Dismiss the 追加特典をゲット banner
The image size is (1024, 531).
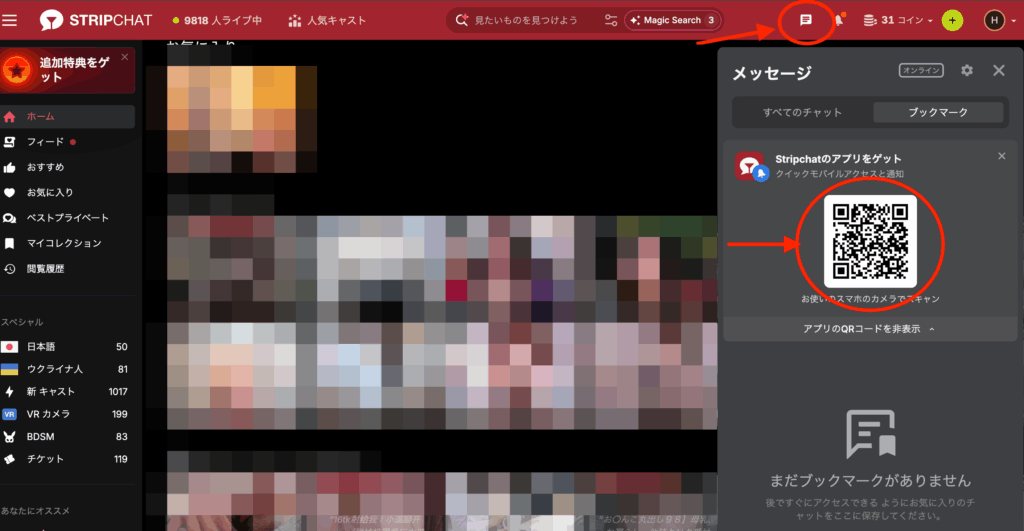click(125, 57)
